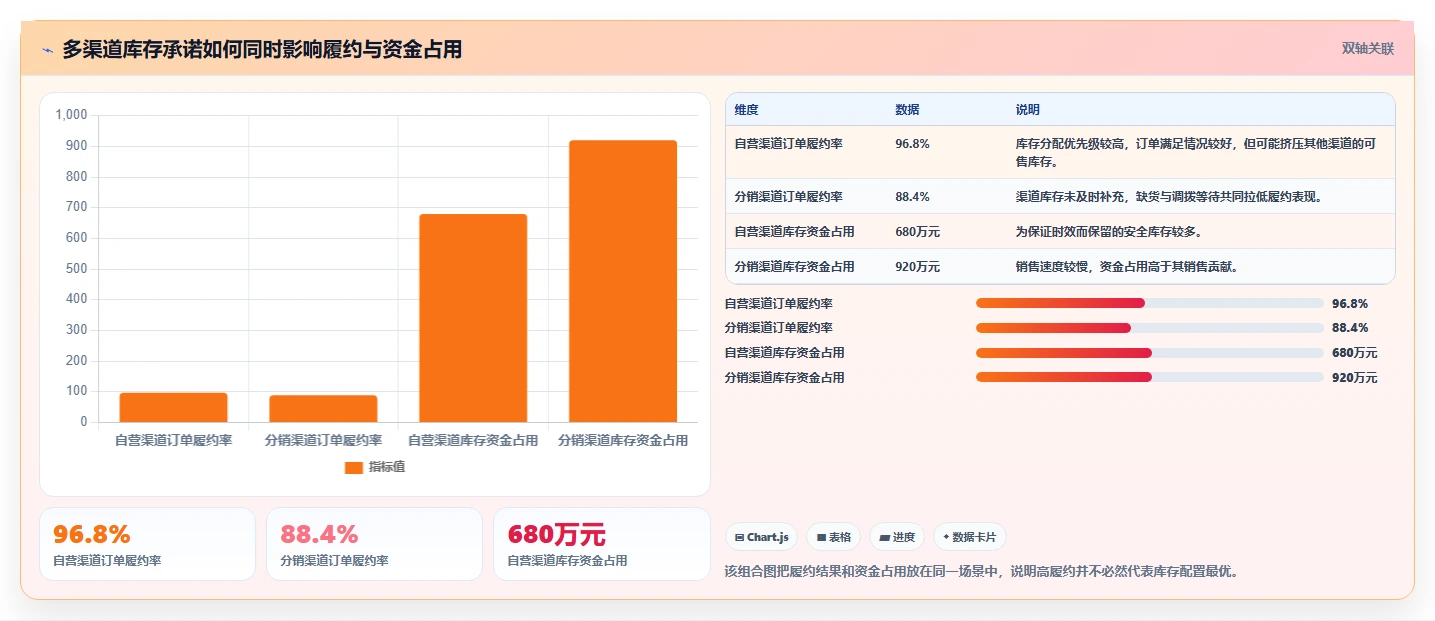Click description starting 渠道库存未及时补充
Image resolution: width=1435 pixels, height=621 pixels.
point(1168,197)
